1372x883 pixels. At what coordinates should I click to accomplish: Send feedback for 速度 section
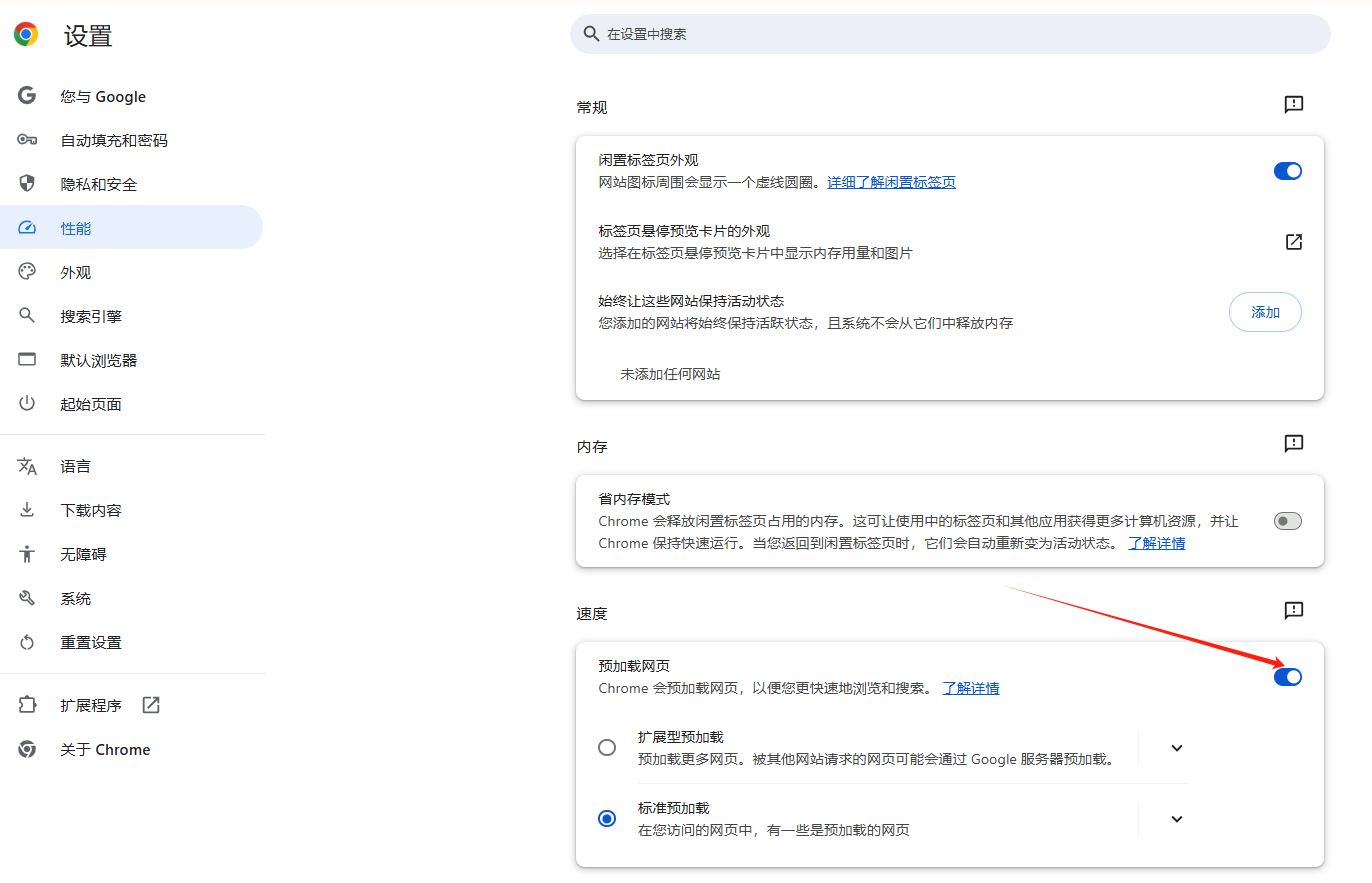1294,610
